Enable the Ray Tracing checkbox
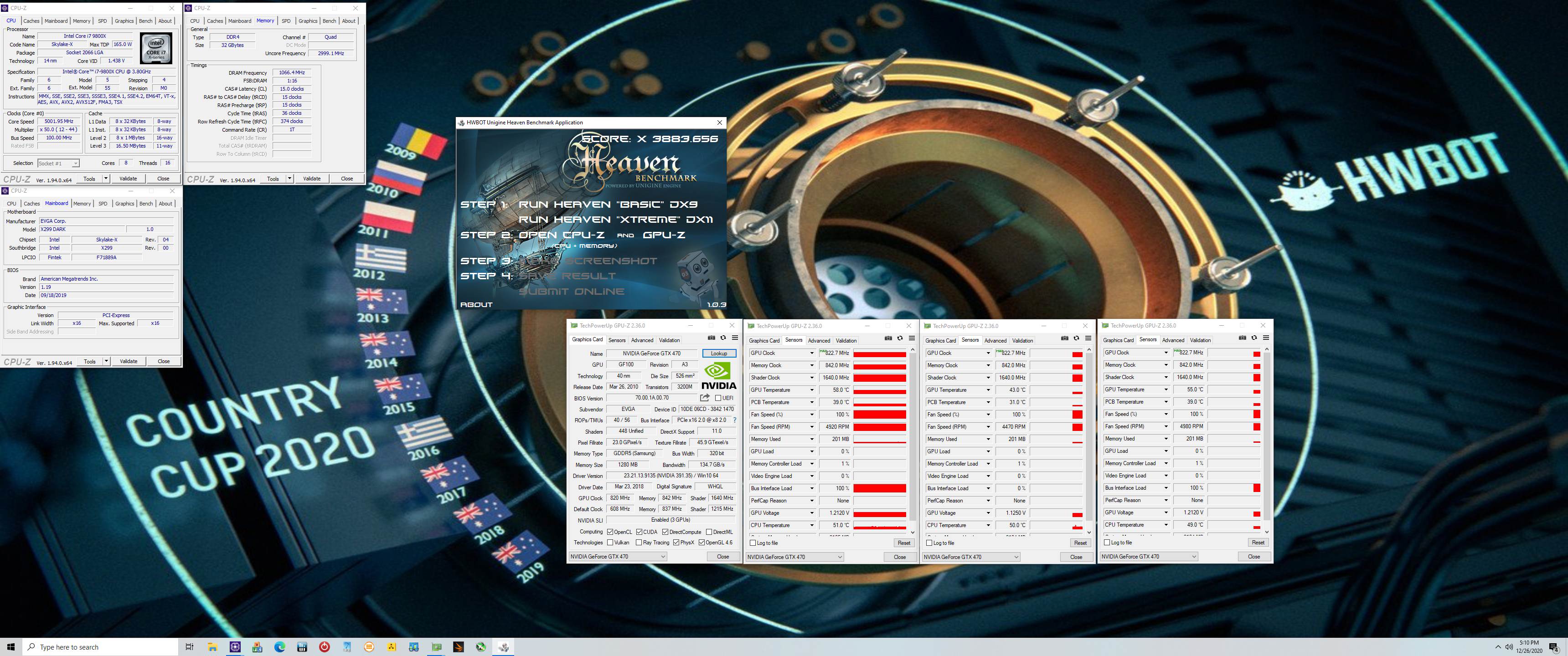 coord(639,542)
